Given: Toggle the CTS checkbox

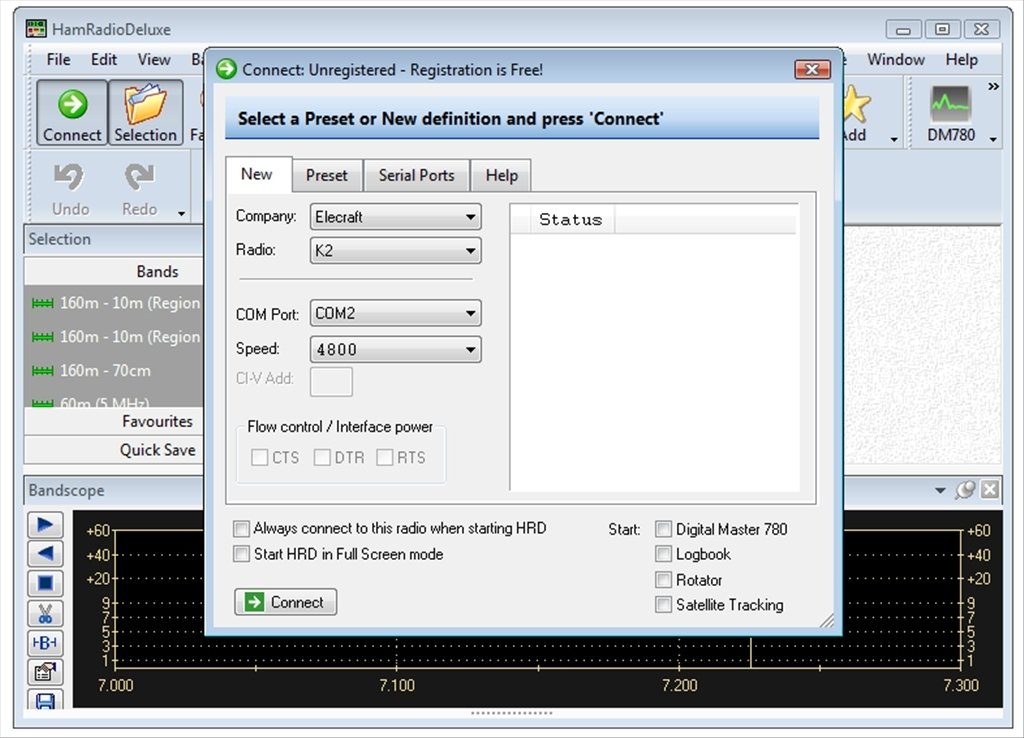Looking at the screenshot, I should [259, 457].
